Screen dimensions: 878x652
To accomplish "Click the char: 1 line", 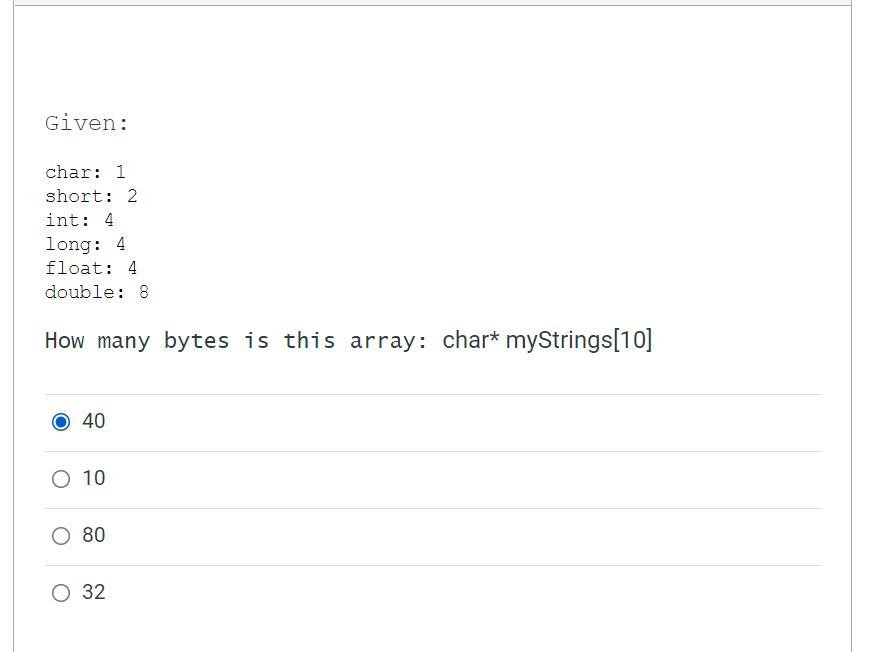I will coord(86,172).
